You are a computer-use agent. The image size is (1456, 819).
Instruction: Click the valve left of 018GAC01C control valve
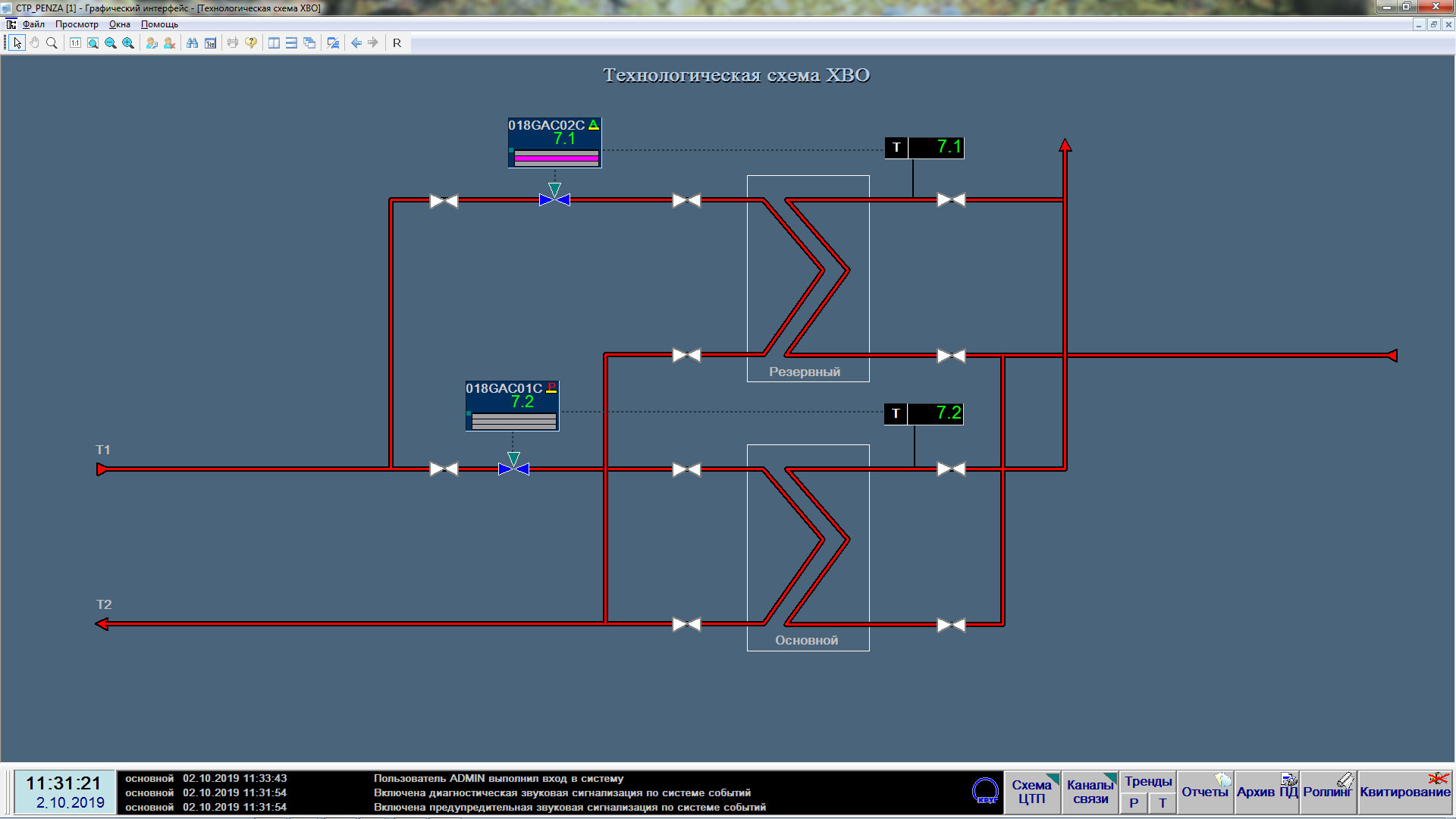tap(444, 469)
